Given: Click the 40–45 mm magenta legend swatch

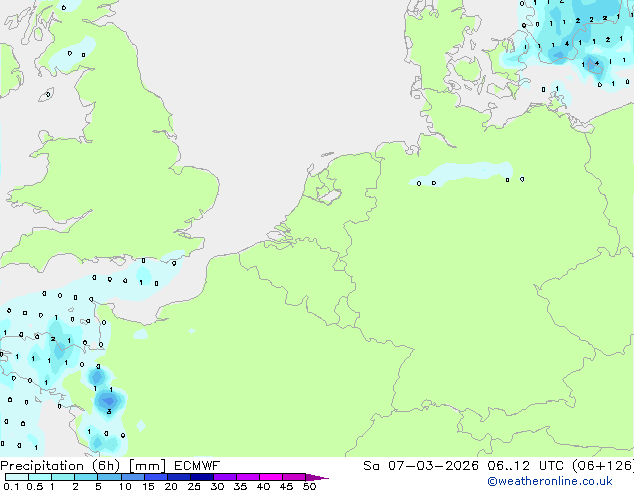Looking at the screenshot, I should coord(271,477).
